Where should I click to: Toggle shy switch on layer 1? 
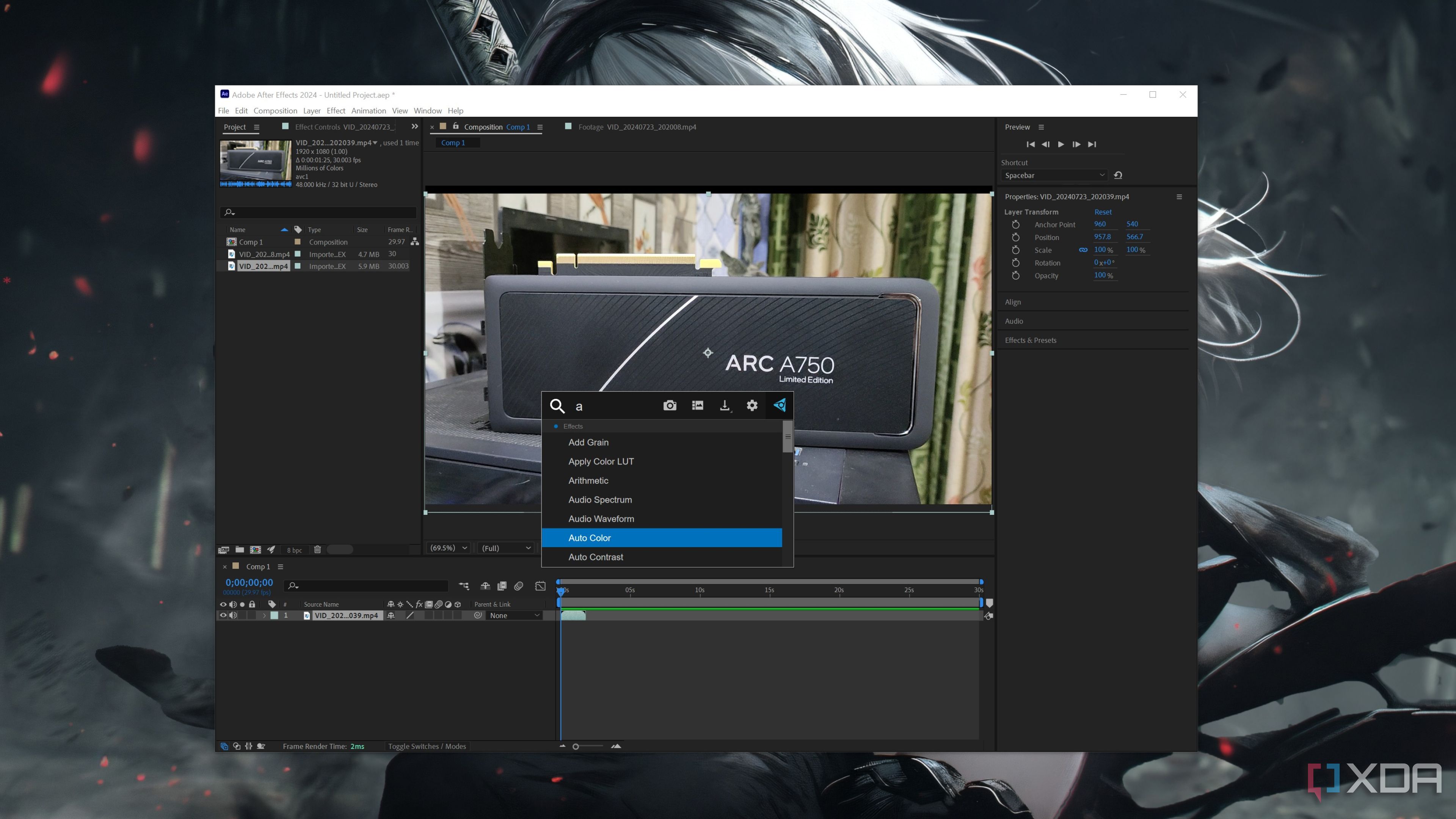pos(391,615)
